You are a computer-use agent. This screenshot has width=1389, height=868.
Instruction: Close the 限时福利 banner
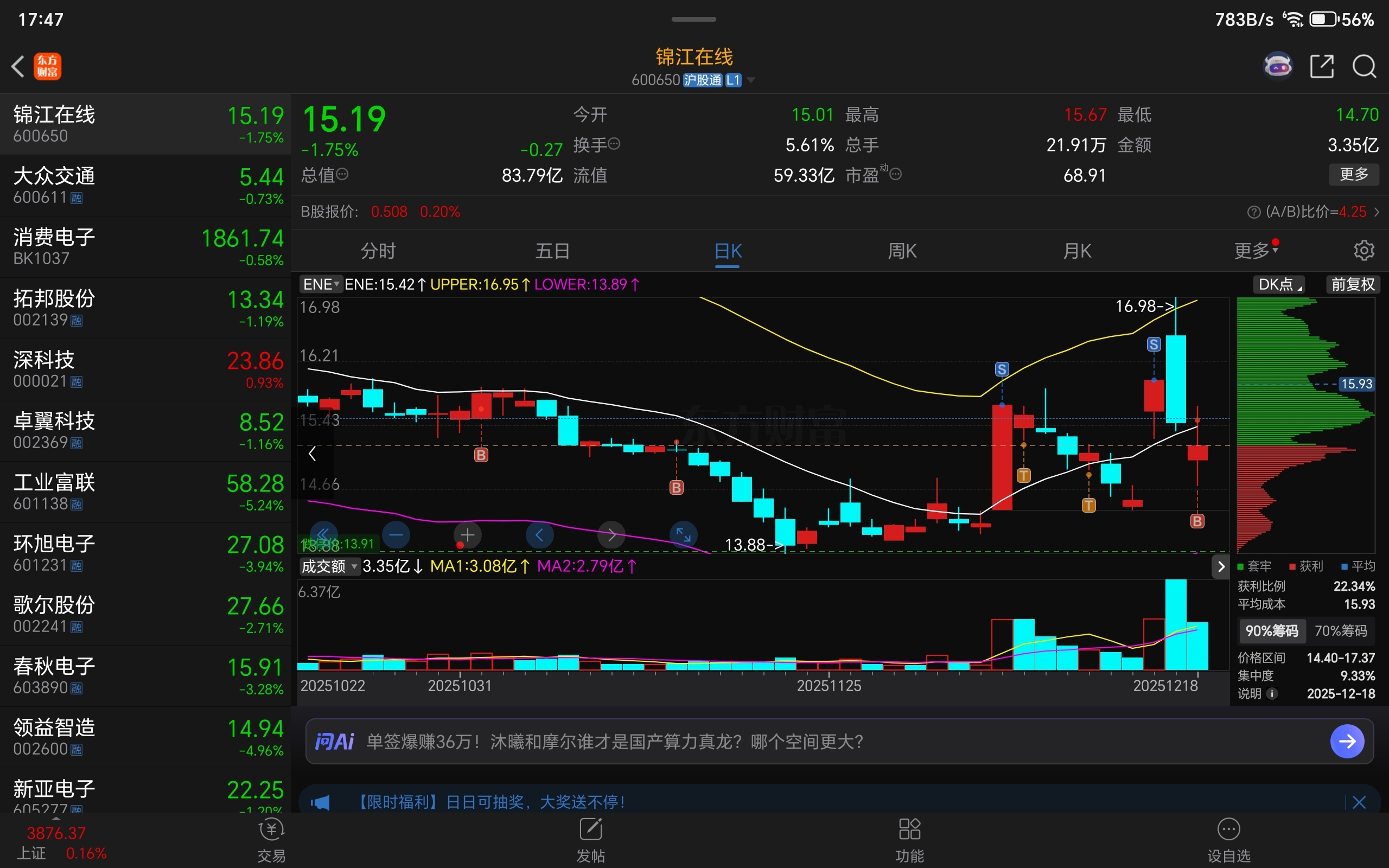coord(1359,802)
